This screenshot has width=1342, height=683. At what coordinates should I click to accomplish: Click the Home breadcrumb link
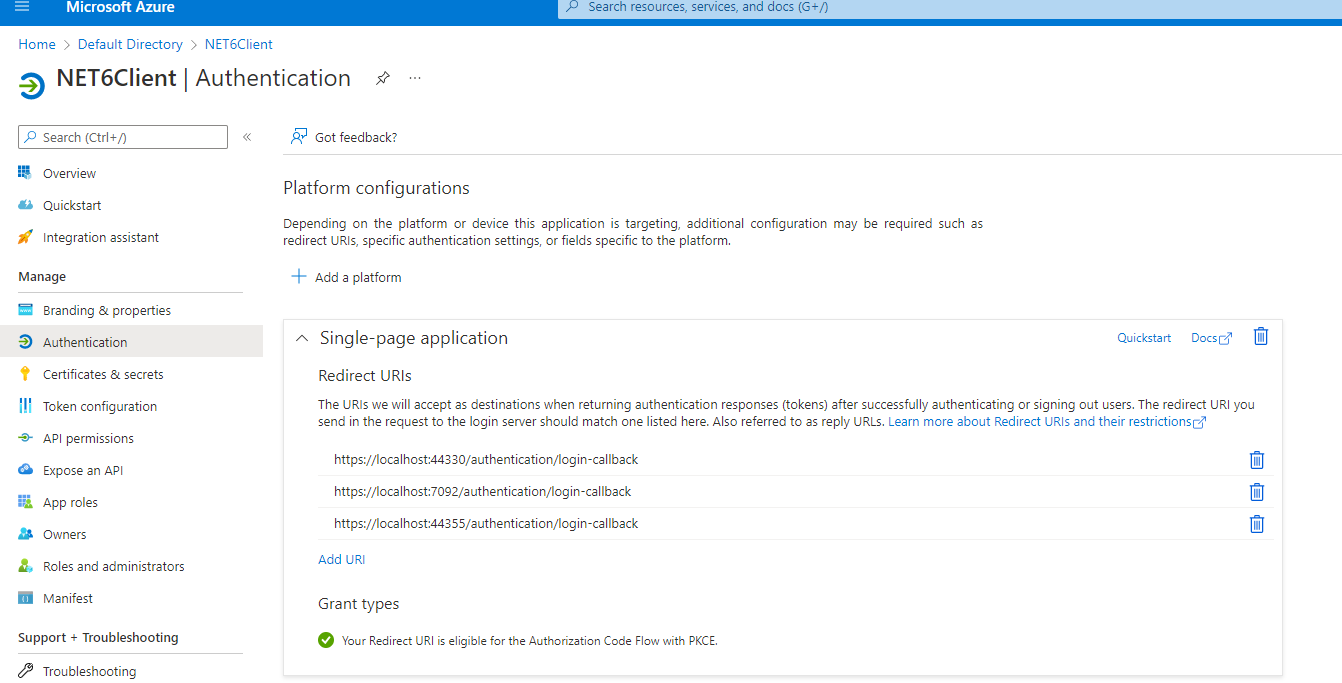click(x=37, y=44)
